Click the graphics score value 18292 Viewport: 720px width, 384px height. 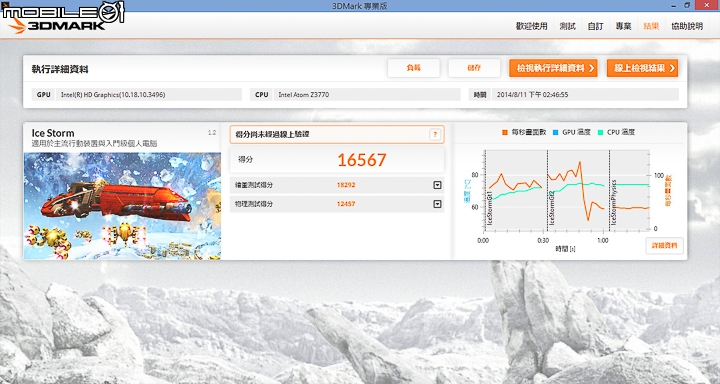coord(346,185)
